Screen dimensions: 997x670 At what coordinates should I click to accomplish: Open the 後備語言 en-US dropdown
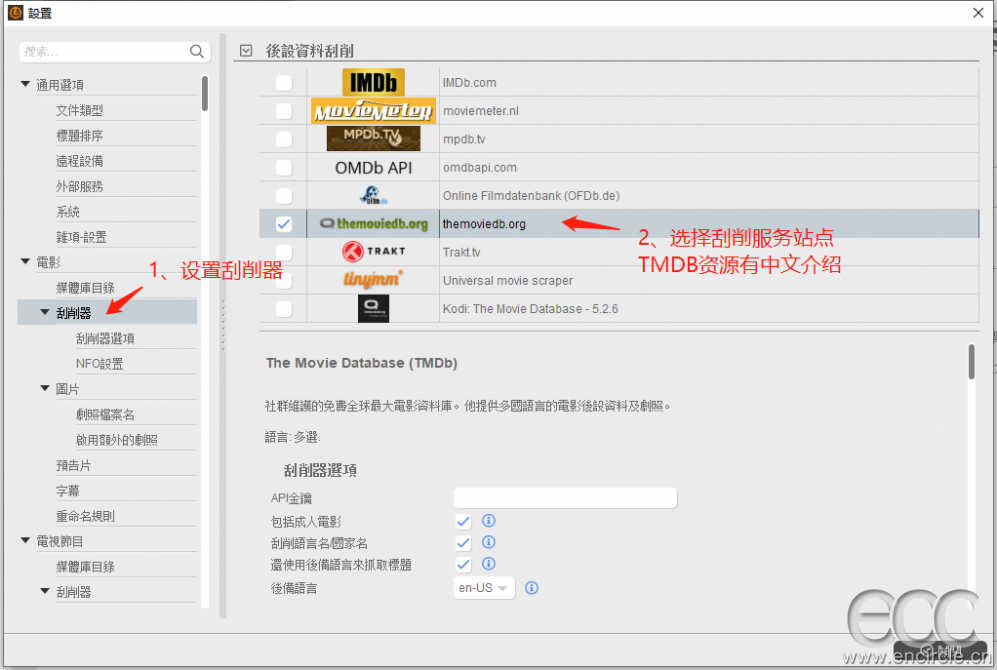484,588
